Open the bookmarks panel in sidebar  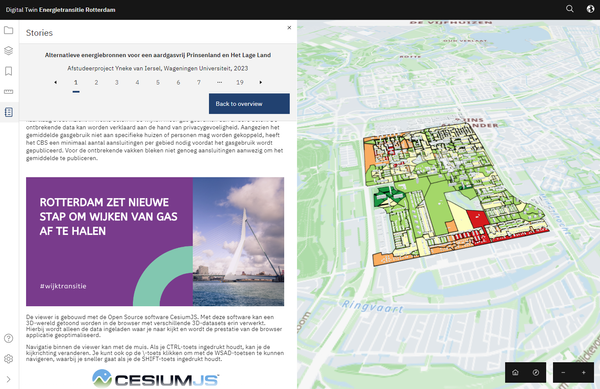tap(8, 71)
